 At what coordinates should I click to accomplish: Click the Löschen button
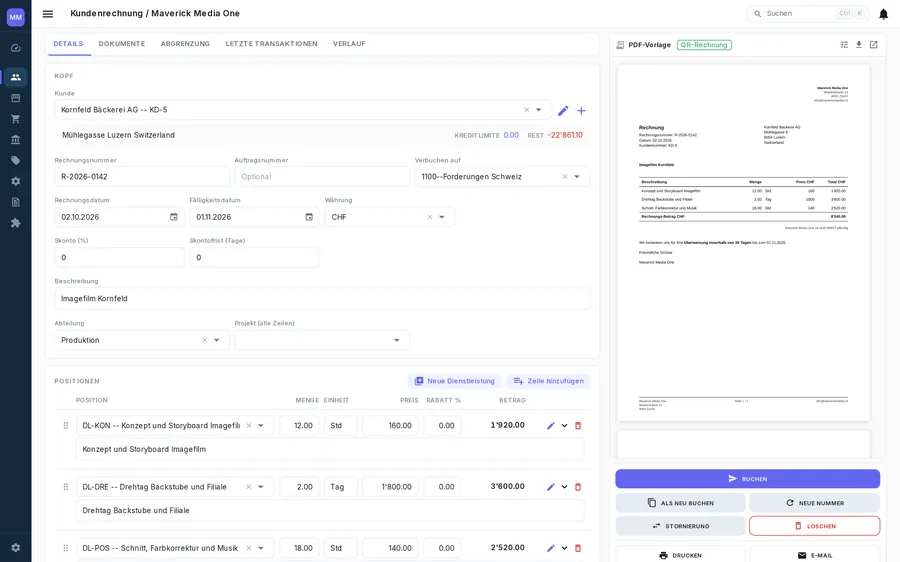[814, 526]
